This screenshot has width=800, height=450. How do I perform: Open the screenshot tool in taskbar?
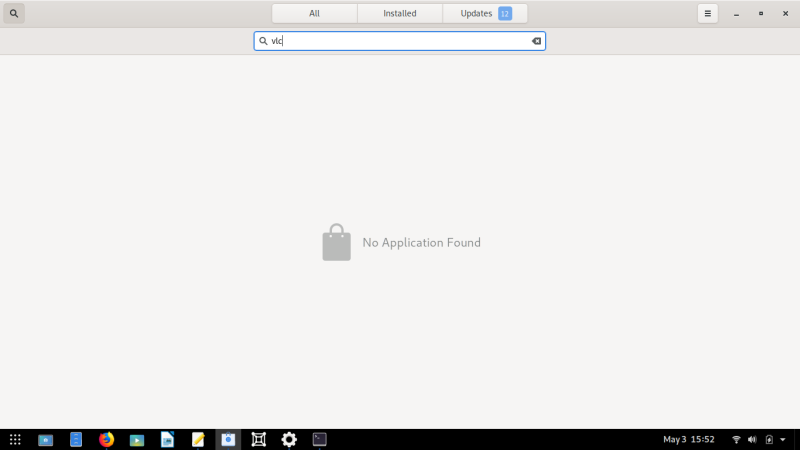(x=259, y=439)
